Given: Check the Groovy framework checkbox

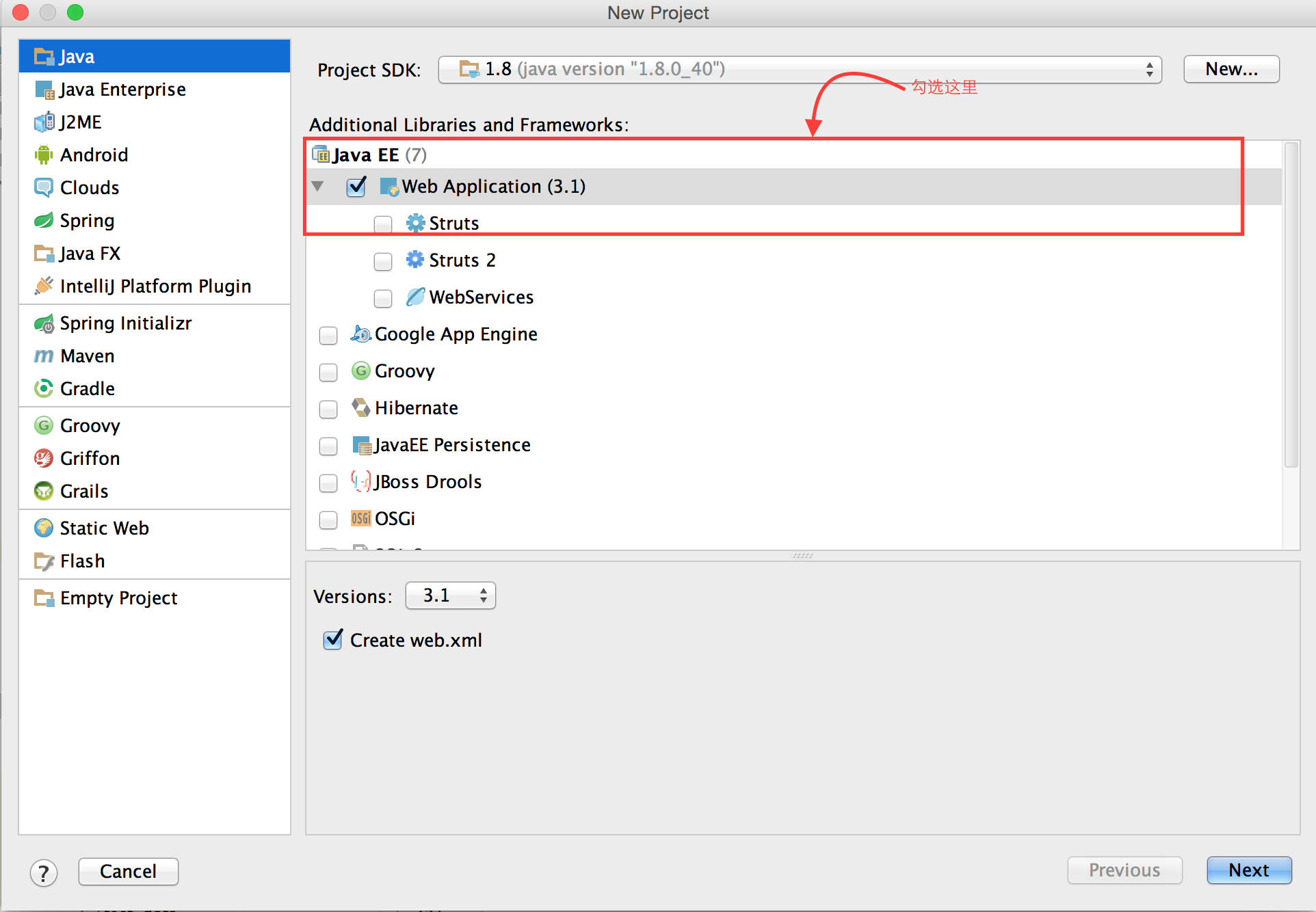Looking at the screenshot, I should (x=328, y=372).
